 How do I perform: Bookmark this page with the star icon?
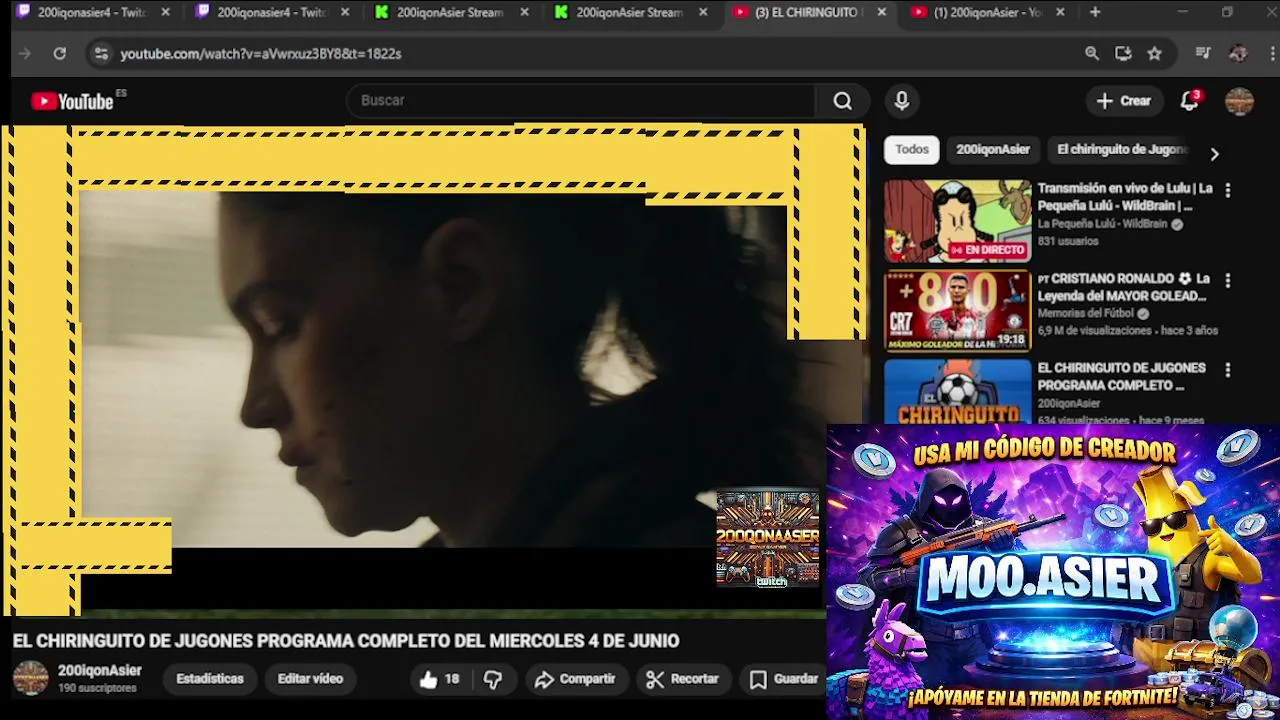1154,54
